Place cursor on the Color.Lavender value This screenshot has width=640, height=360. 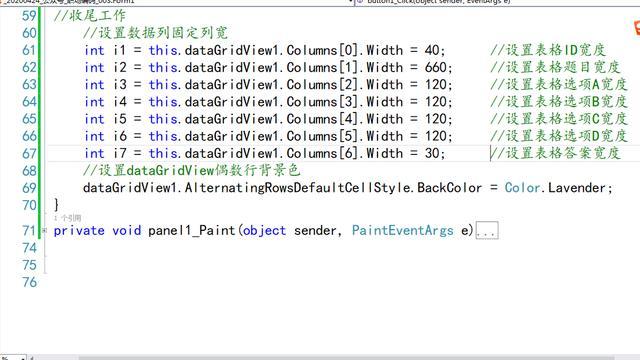point(559,188)
